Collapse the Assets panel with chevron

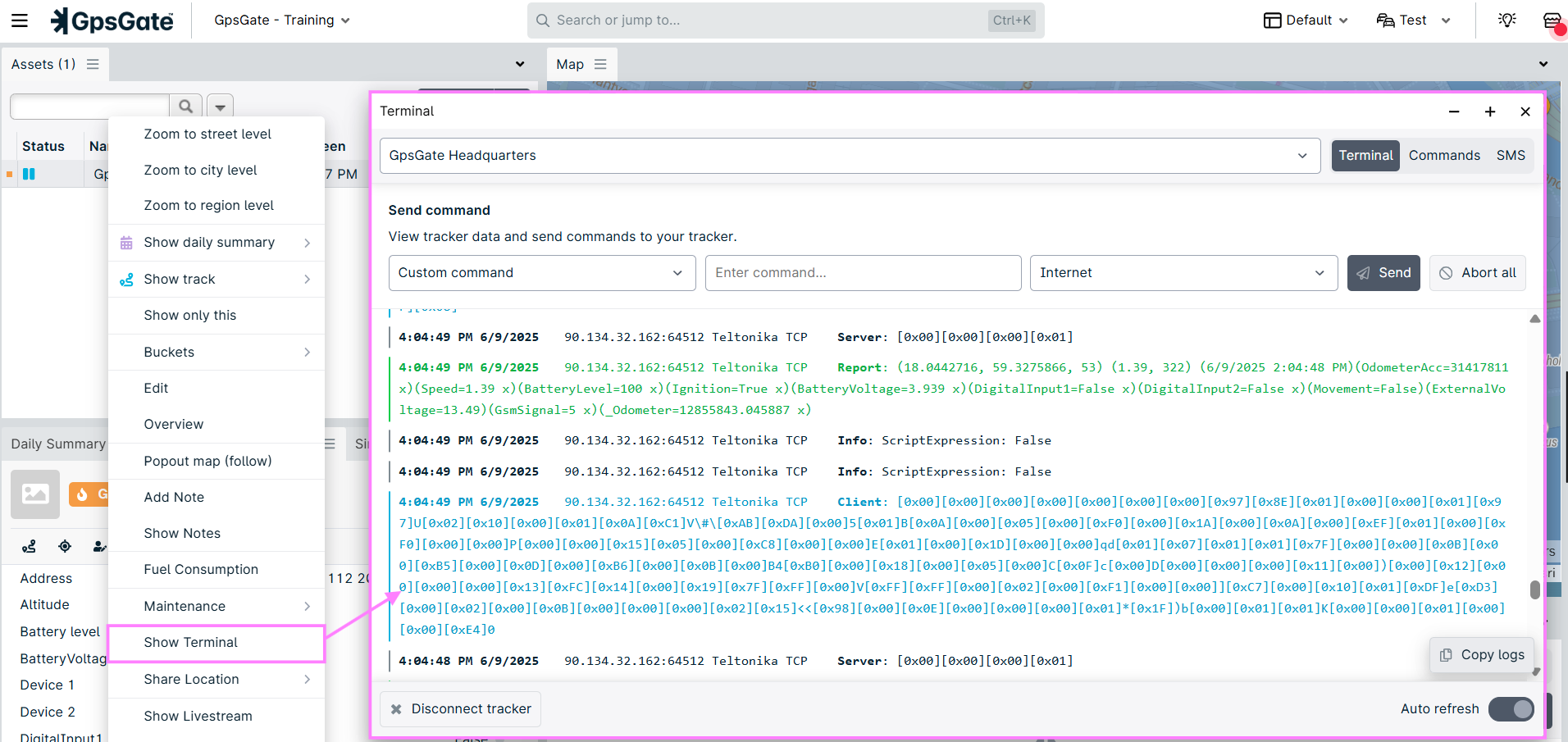point(520,64)
